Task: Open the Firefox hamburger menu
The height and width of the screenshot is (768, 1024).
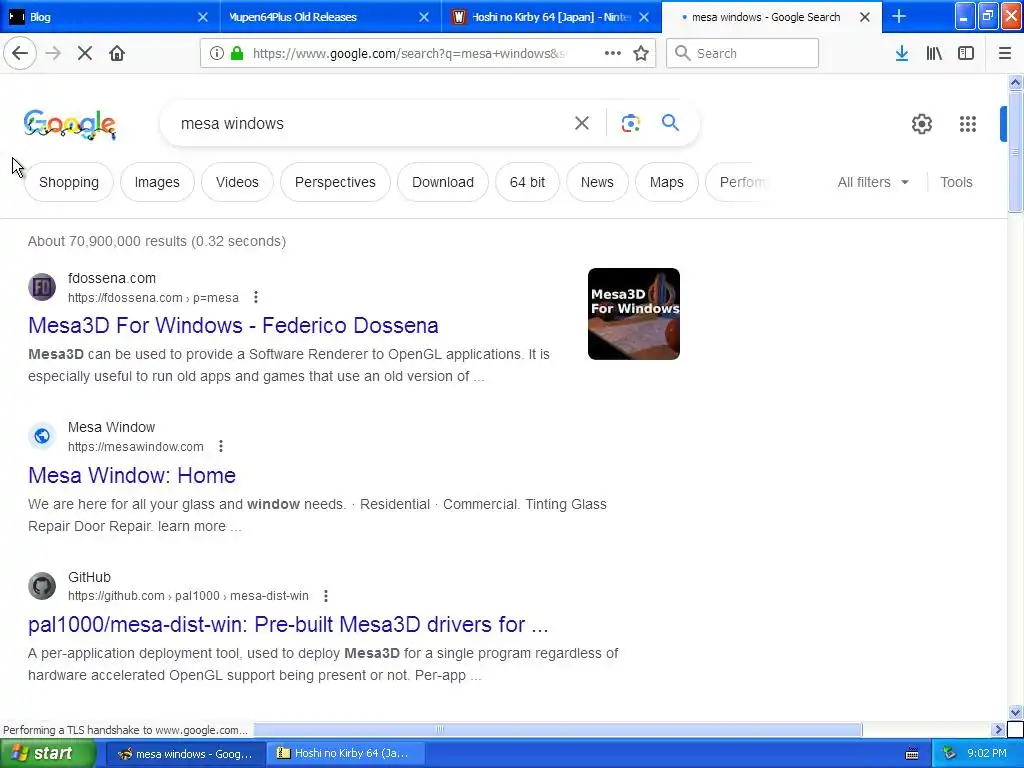Action: [x=1004, y=53]
